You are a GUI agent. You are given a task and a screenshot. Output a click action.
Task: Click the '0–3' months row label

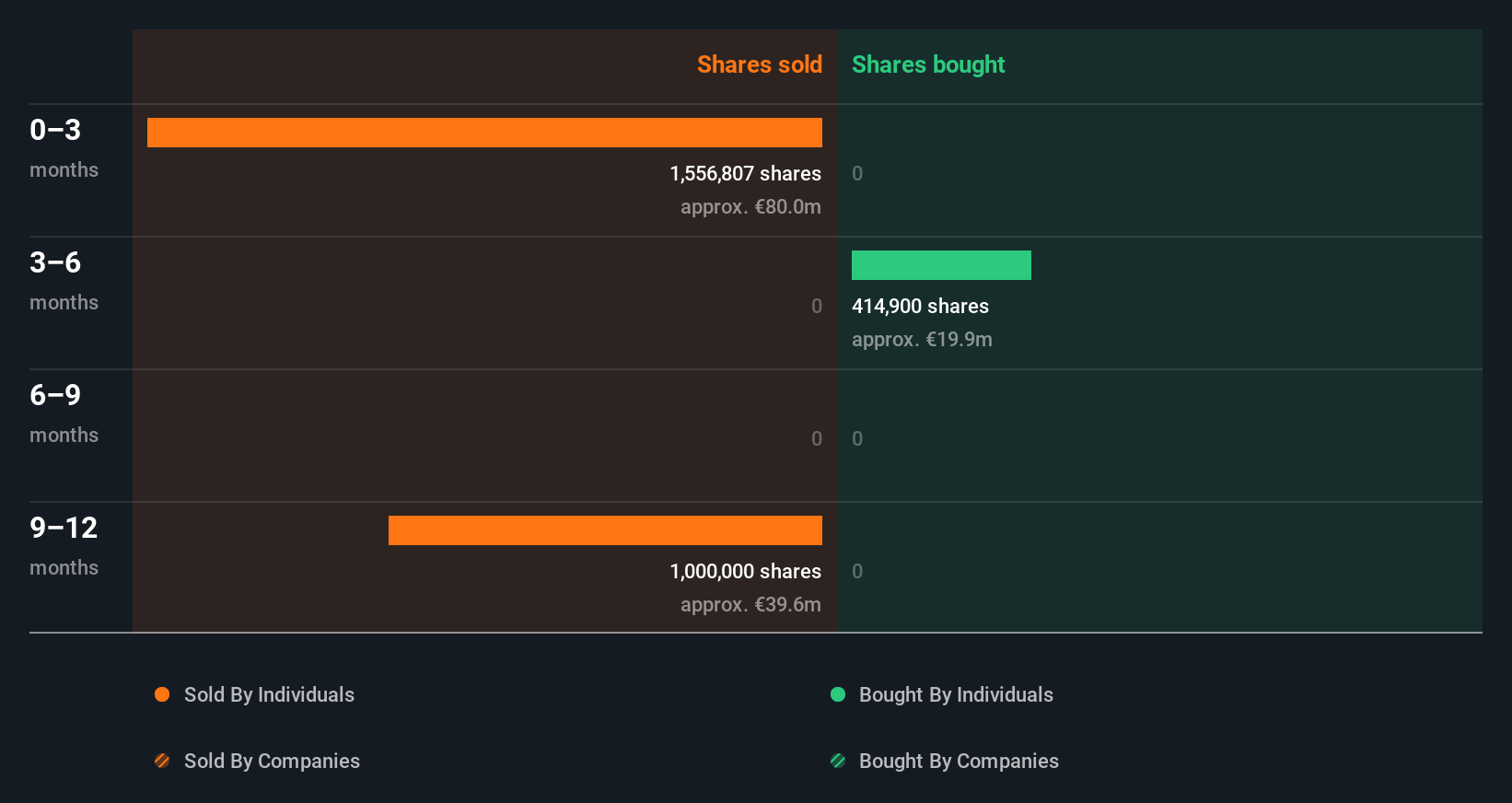click(x=55, y=130)
